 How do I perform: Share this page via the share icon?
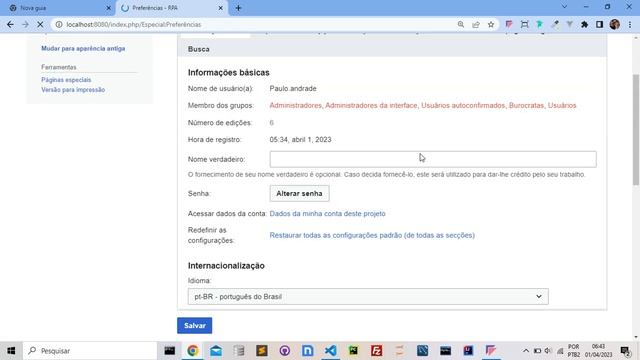click(x=476, y=24)
